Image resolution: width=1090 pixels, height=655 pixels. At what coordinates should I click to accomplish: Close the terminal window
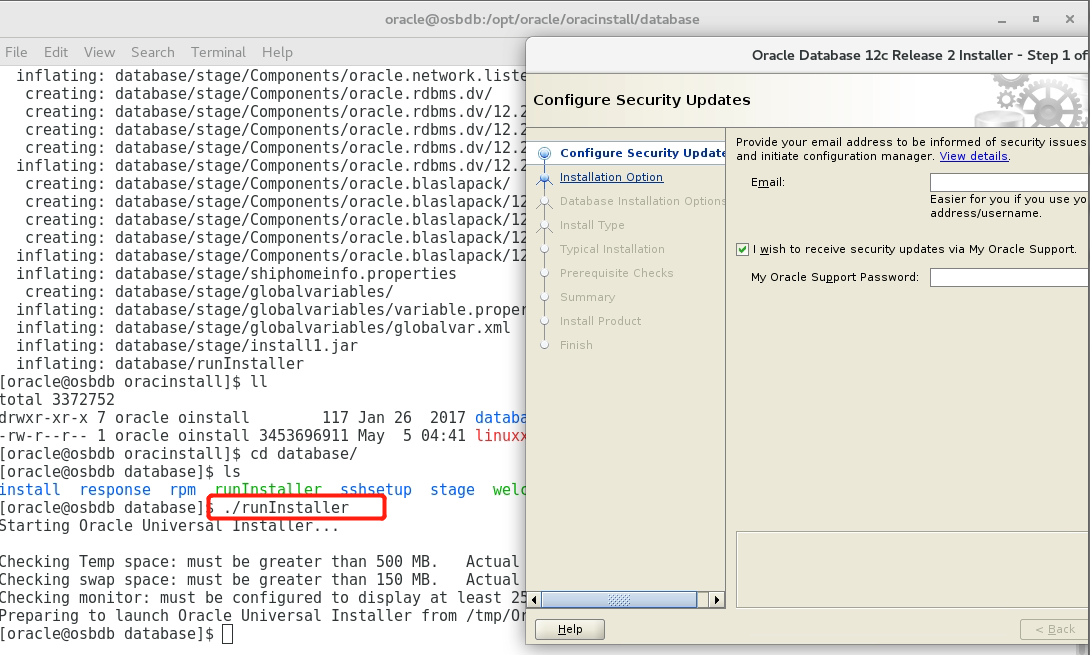[x=1070, y=19]
